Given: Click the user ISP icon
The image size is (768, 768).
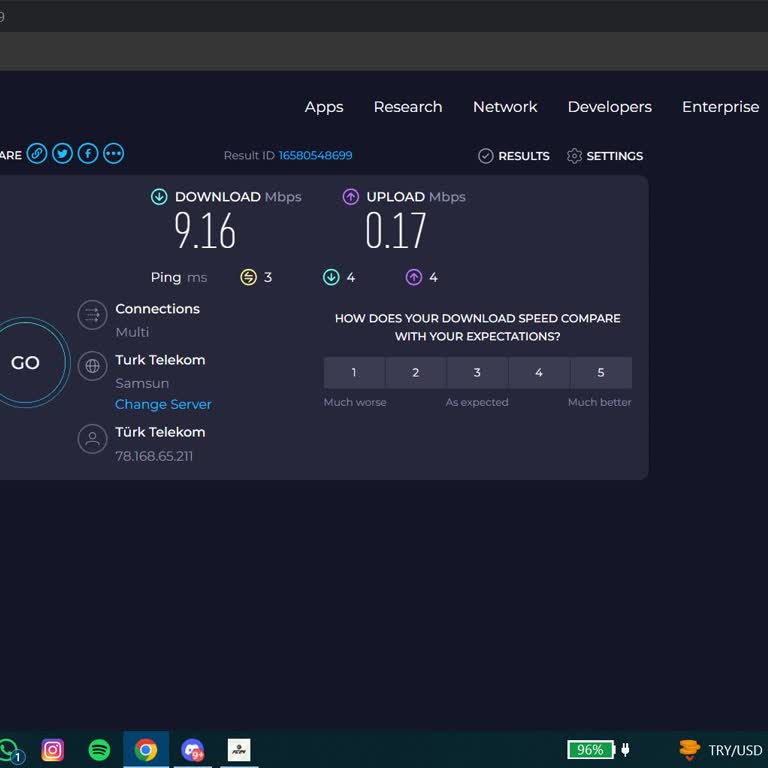Looking at the screenshot, I should pyautogui.click(x=92, y=439).
